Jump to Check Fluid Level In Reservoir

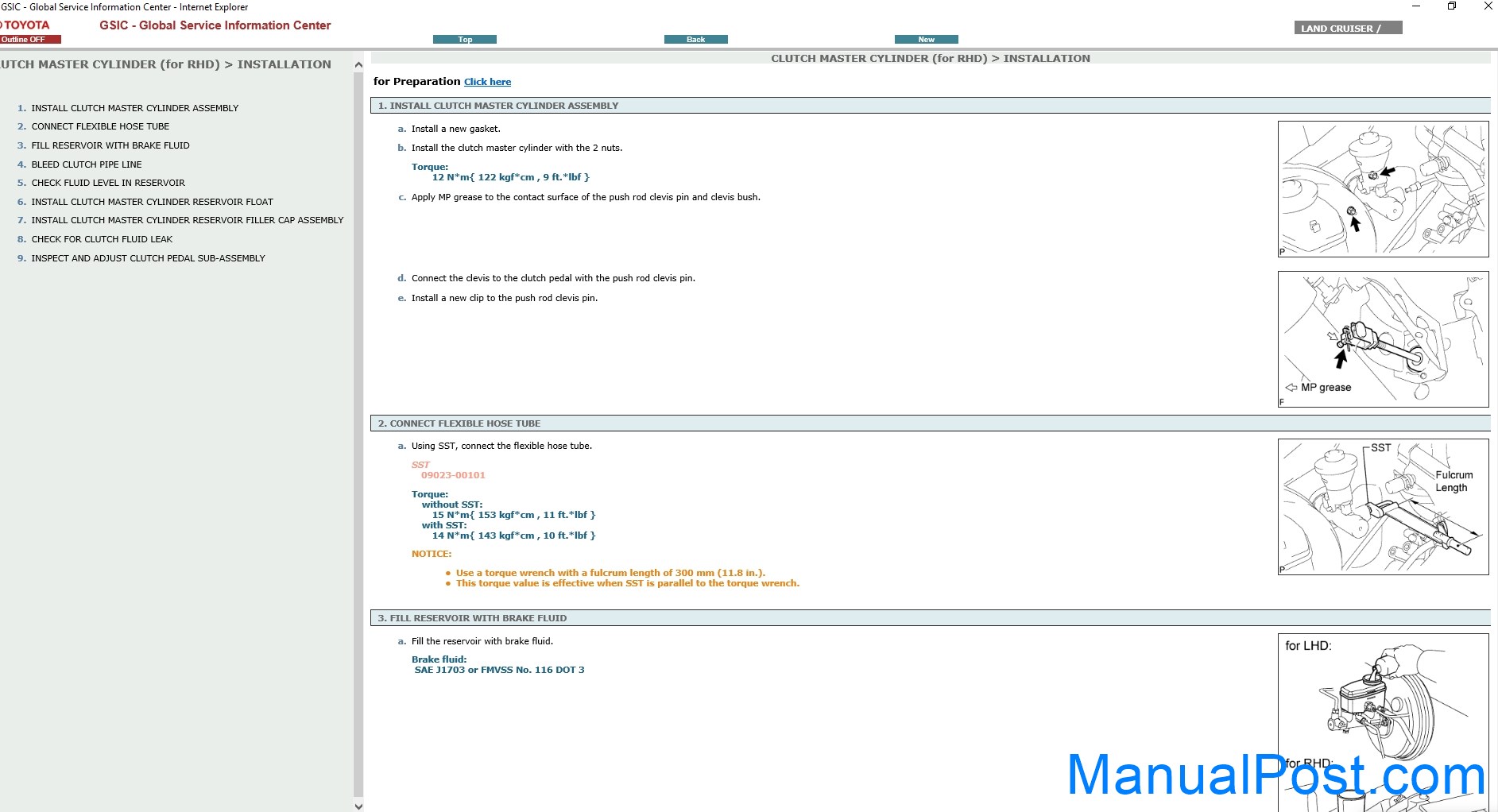(x=108, y=183)
